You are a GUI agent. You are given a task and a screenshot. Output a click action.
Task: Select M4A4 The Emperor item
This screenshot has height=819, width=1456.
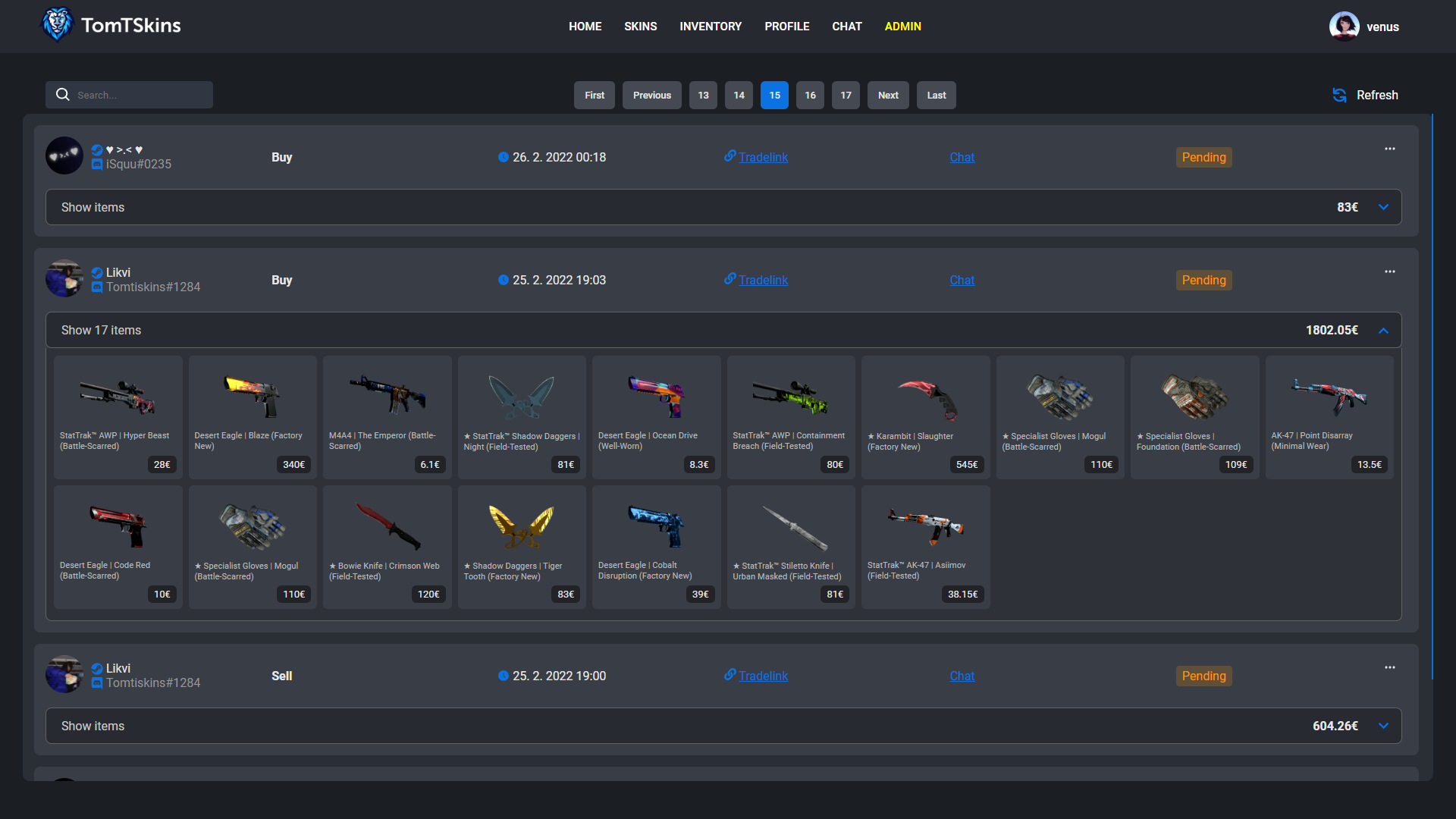pyautogui.click(x=388, y=417)
